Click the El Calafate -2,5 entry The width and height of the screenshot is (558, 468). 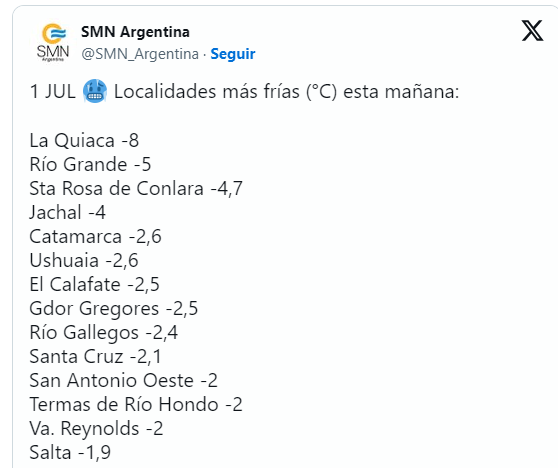coord(94,285)
